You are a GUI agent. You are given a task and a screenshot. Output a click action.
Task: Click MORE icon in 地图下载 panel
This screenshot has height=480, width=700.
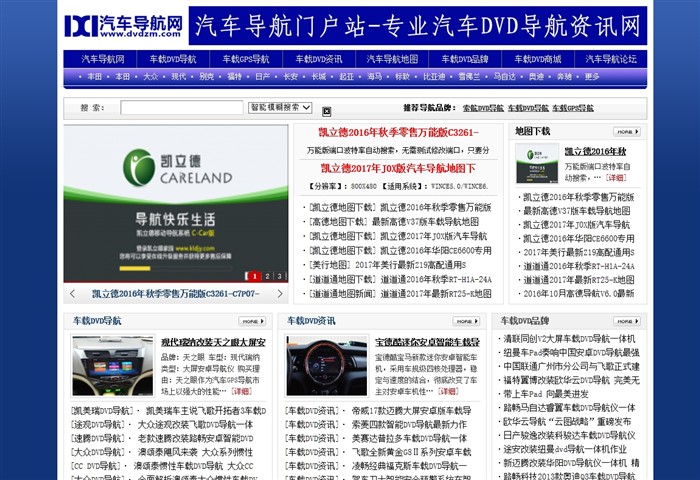click(x=626, y=131)
